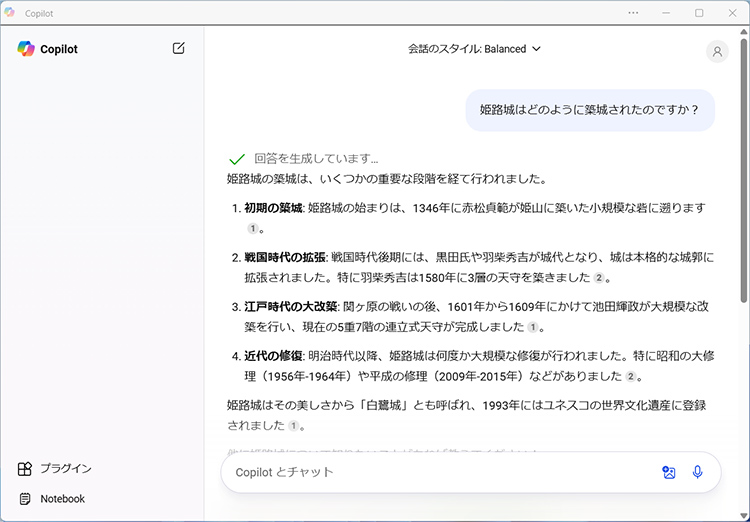Open citation 1 after the 連立式天守 sentence
The width and height of the screenshot is (750, 522).
(x=533, y=328)
